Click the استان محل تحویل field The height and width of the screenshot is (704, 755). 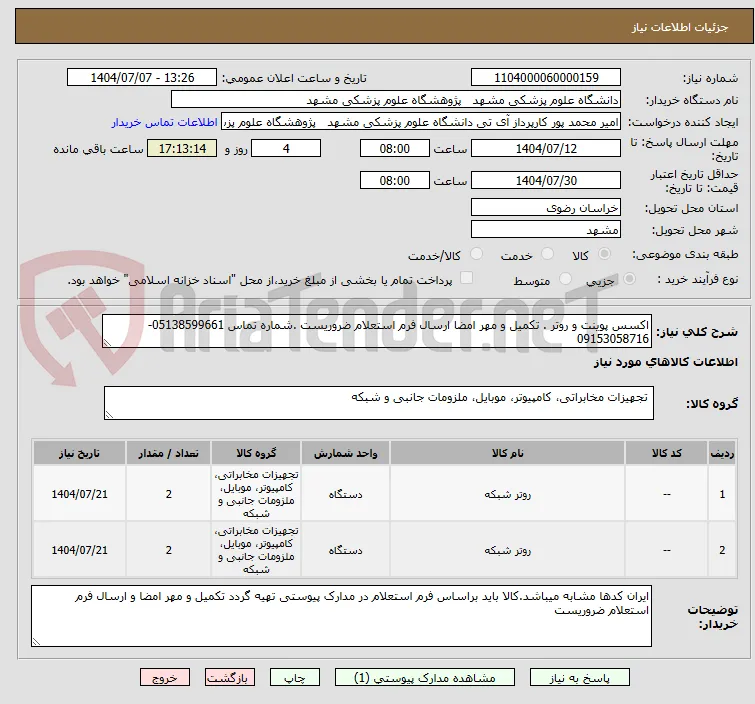546,208
